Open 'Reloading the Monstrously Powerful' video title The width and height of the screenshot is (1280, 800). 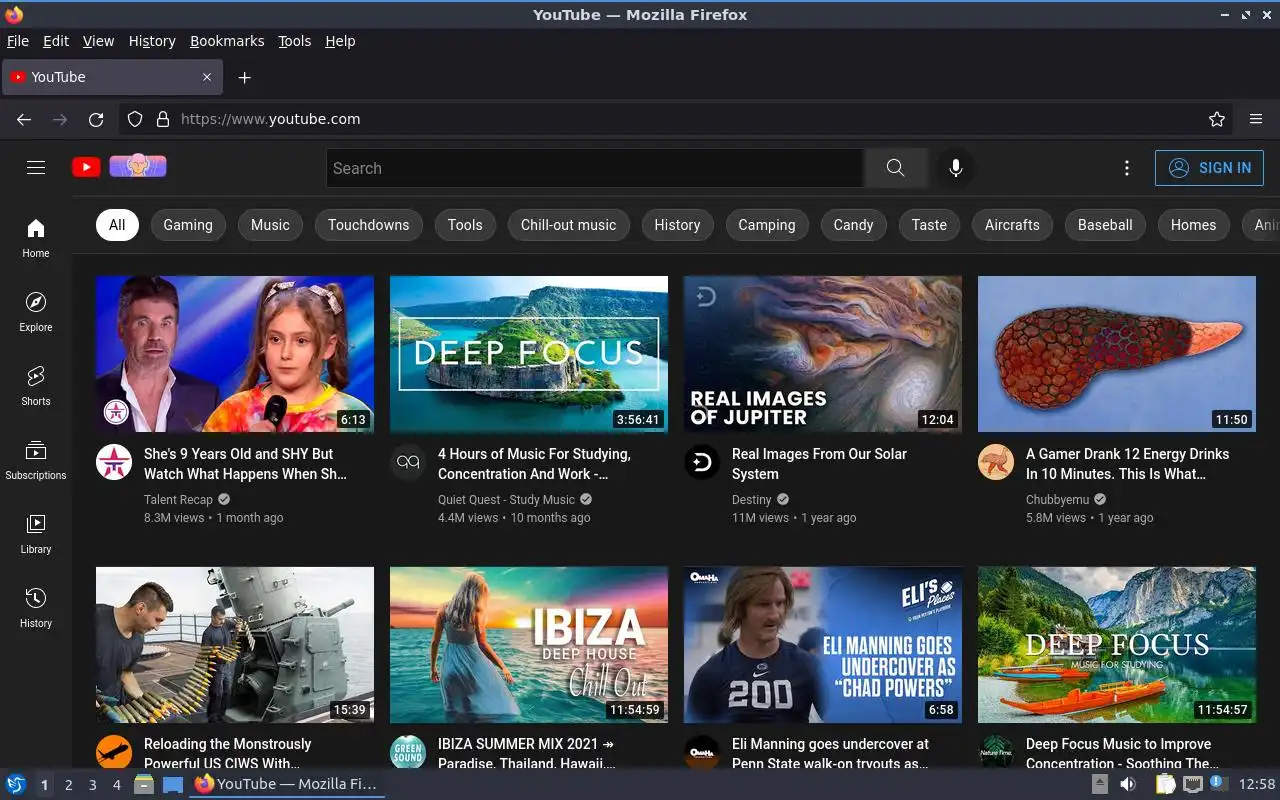pyautogui.click(x=227, y=753)
